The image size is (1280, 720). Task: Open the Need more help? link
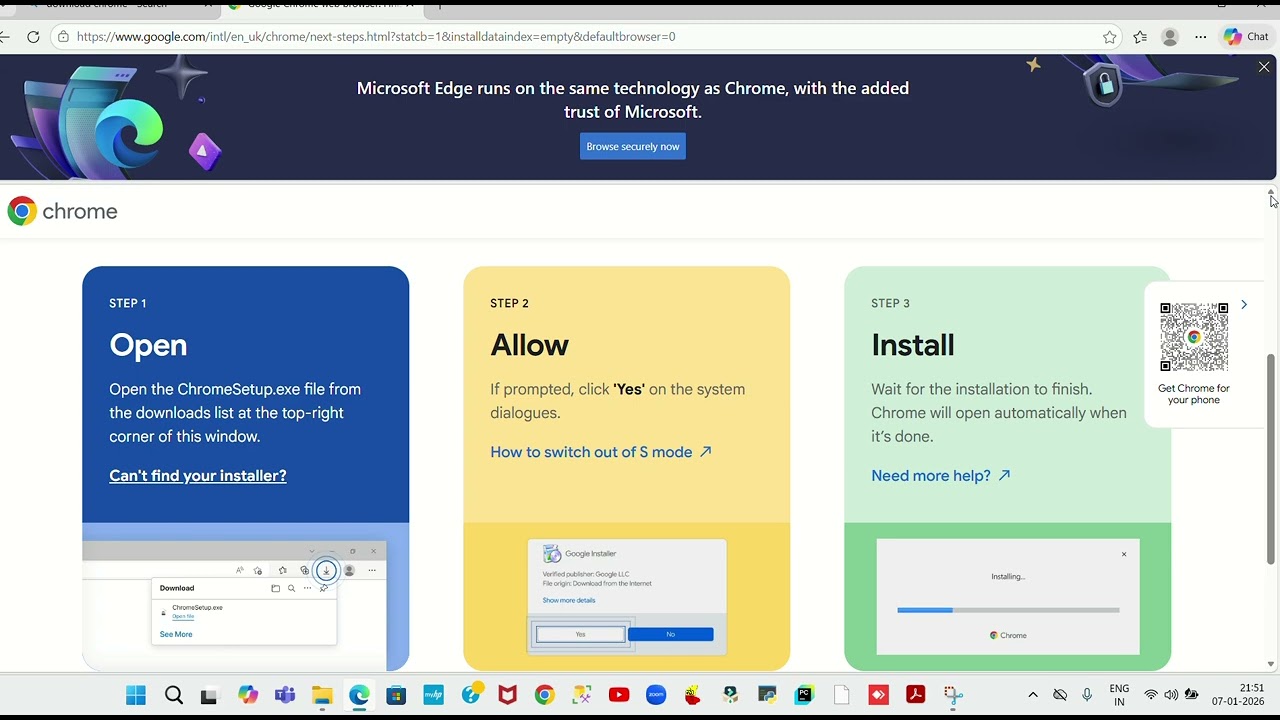[941, 476]
